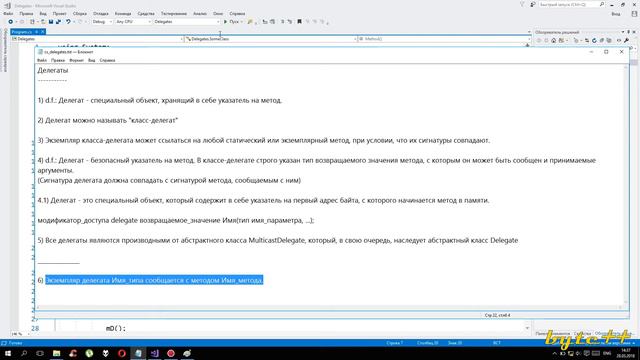Click the highlighted line 6 text in Notepad
The height and width of the screenshot is (360, 640).
pos(154,280)
